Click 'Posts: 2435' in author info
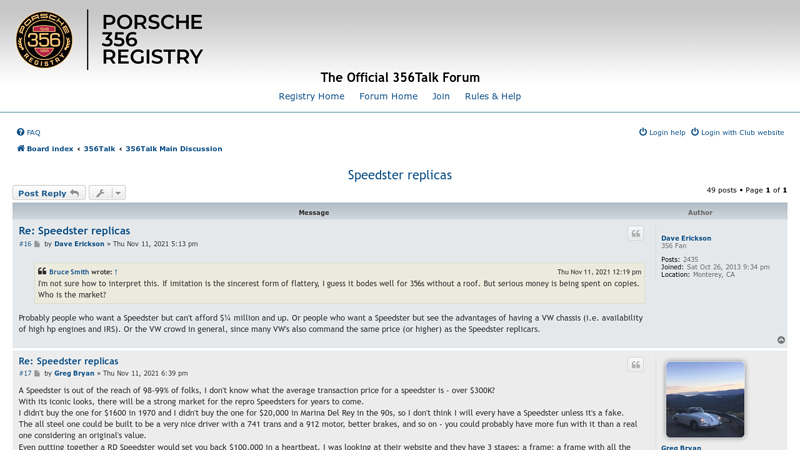Viewport: 800px width, 450px height. pyautogui.click(x=680, y=260)
